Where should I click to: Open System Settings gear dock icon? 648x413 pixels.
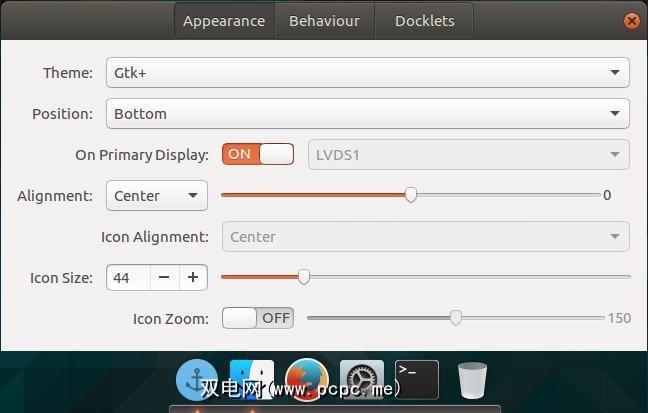(362, 380)
